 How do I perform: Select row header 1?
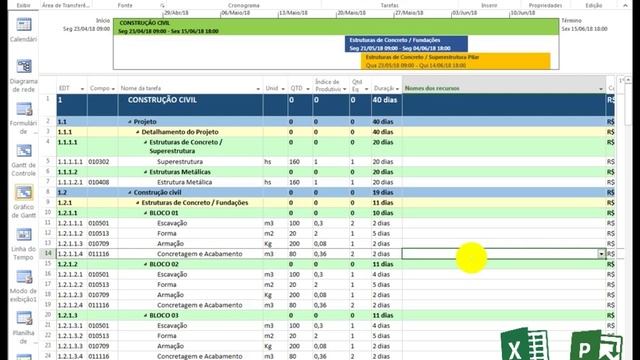coord(48,105)
